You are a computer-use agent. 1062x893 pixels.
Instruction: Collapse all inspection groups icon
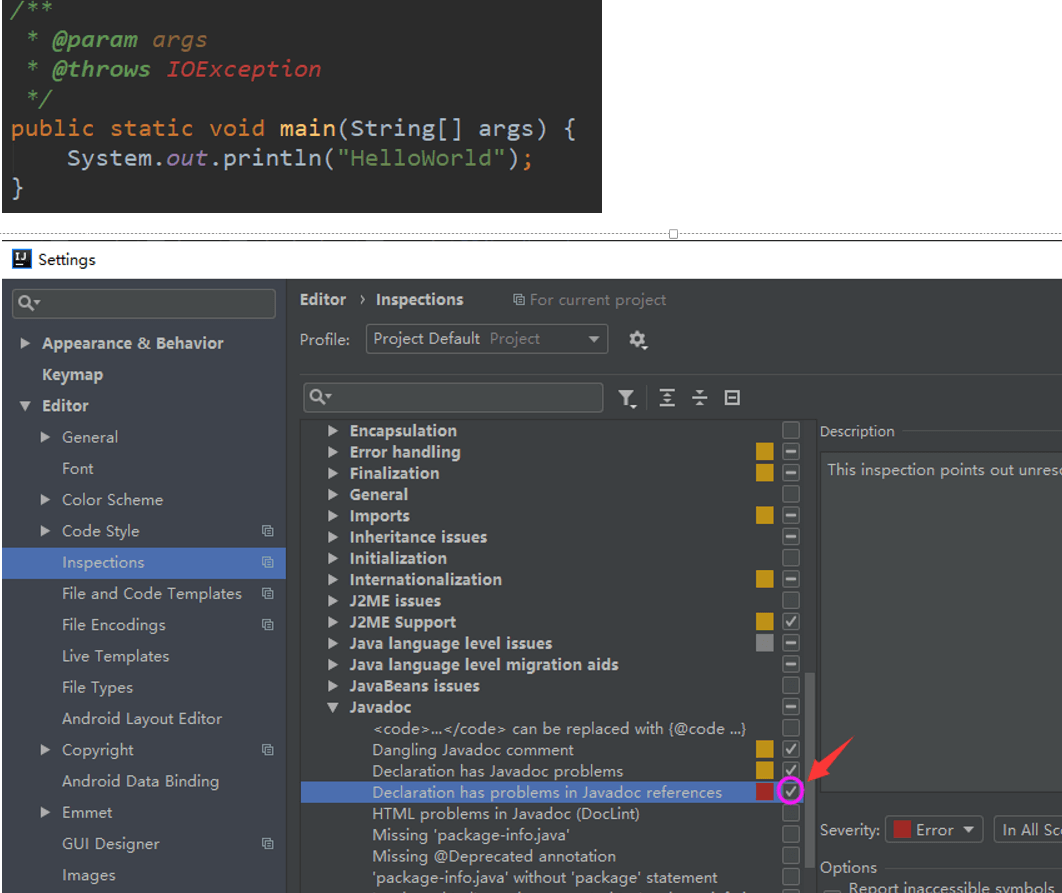700,398
